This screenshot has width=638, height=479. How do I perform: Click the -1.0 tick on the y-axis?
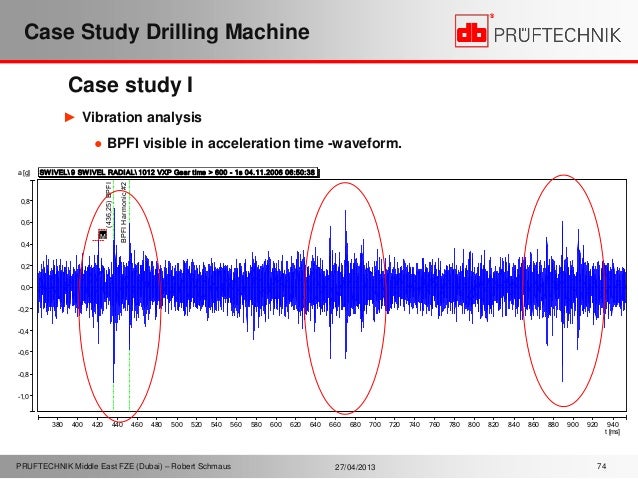[x=24, y=396]
